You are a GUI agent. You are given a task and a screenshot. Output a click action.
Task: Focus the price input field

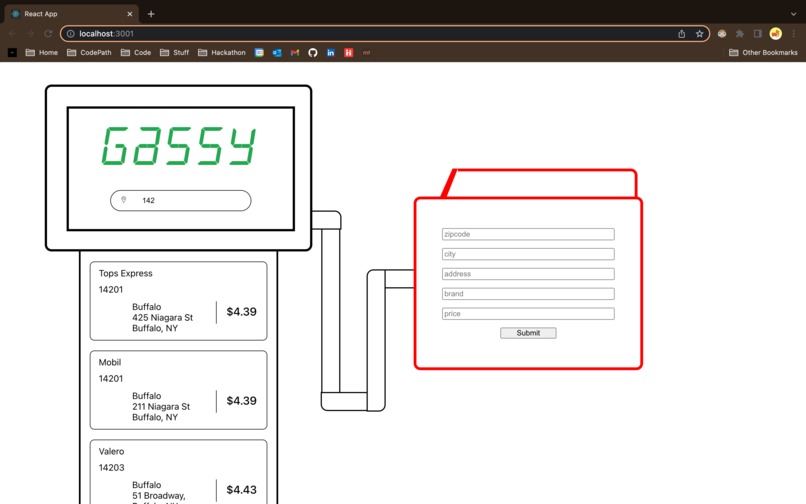(528, 314)
